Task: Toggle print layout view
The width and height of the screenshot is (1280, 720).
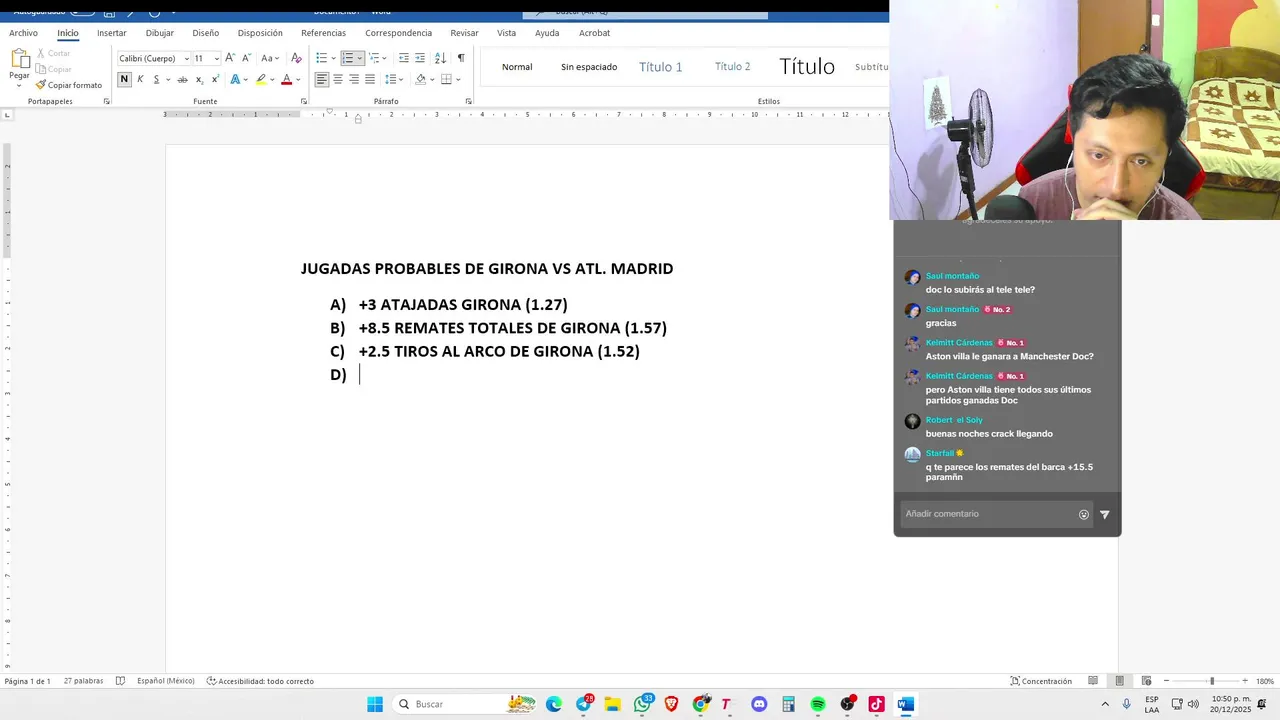Action: pos(1119,681)
